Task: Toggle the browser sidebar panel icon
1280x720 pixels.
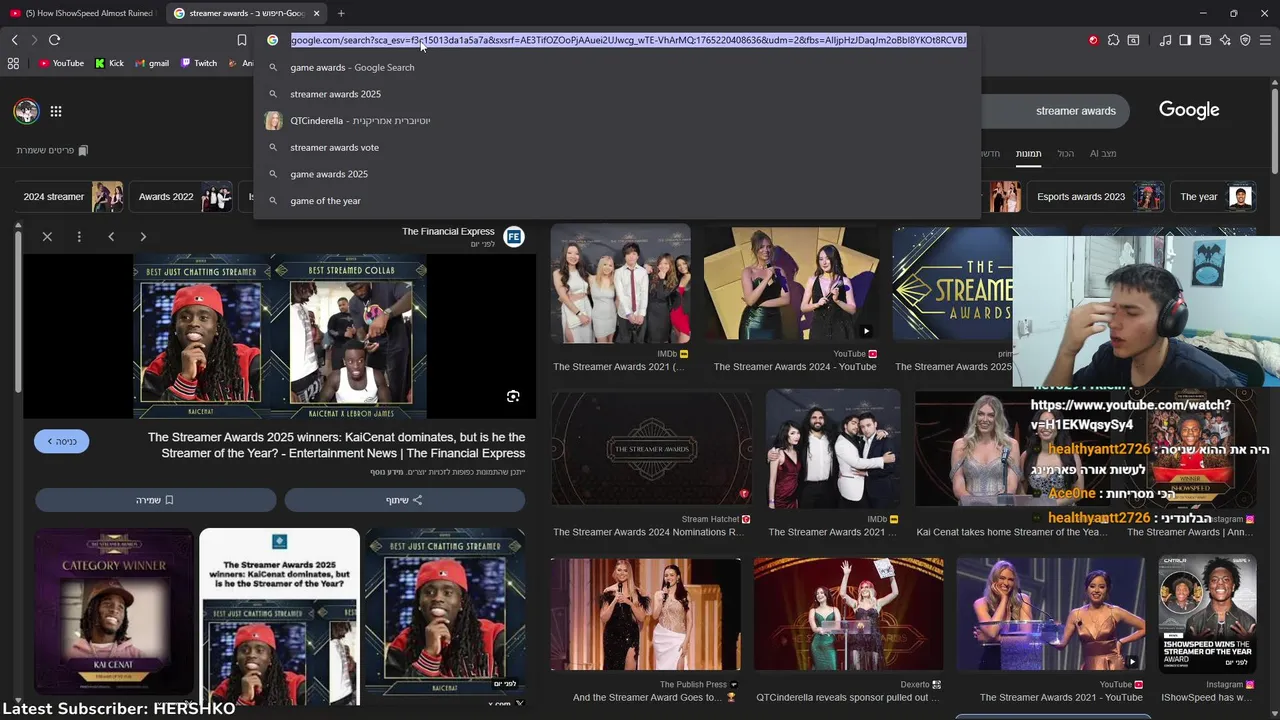Action: (x=1185, y=40)
